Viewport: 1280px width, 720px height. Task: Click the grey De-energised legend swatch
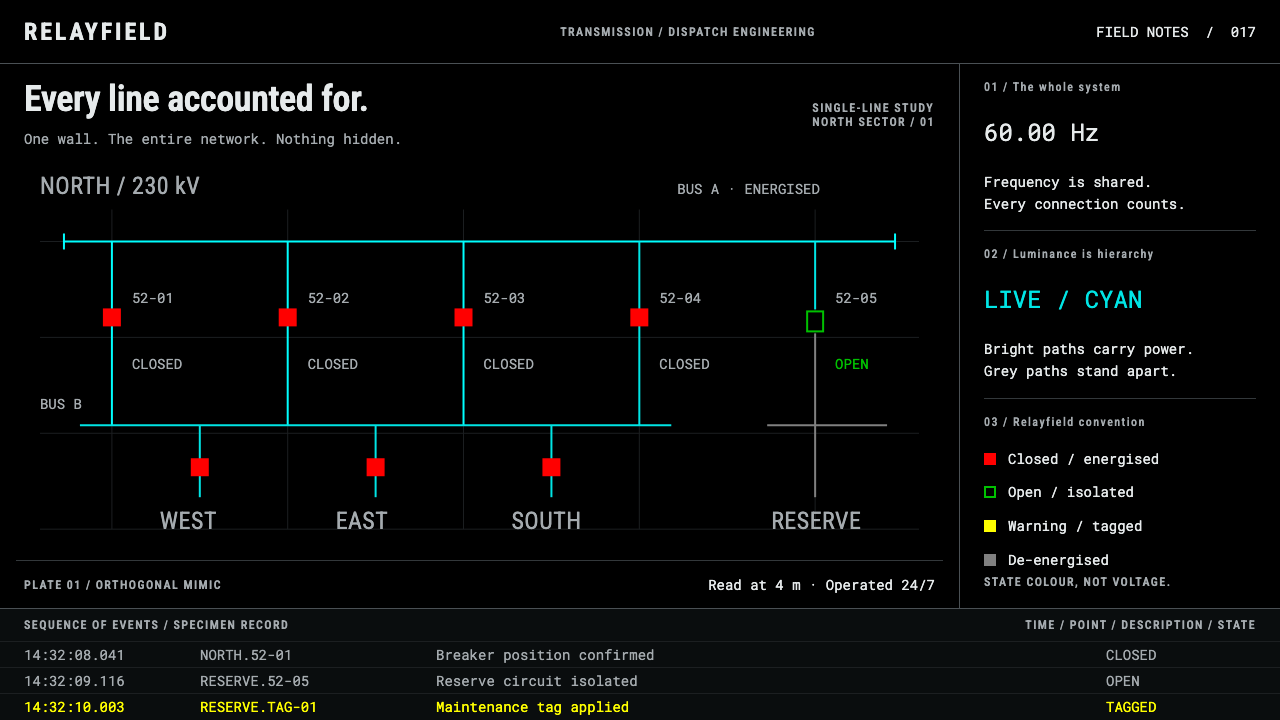point(990,560)
